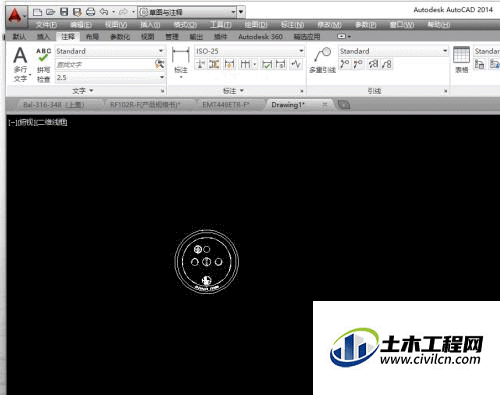Click the Remove Leader icon

(x=358, y=64)
